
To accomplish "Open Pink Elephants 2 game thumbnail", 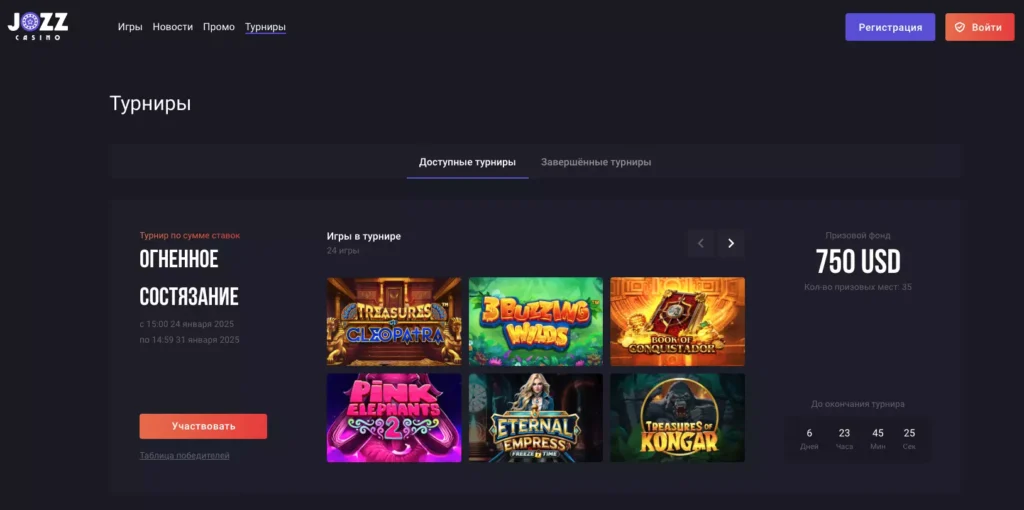I will 394,418.
